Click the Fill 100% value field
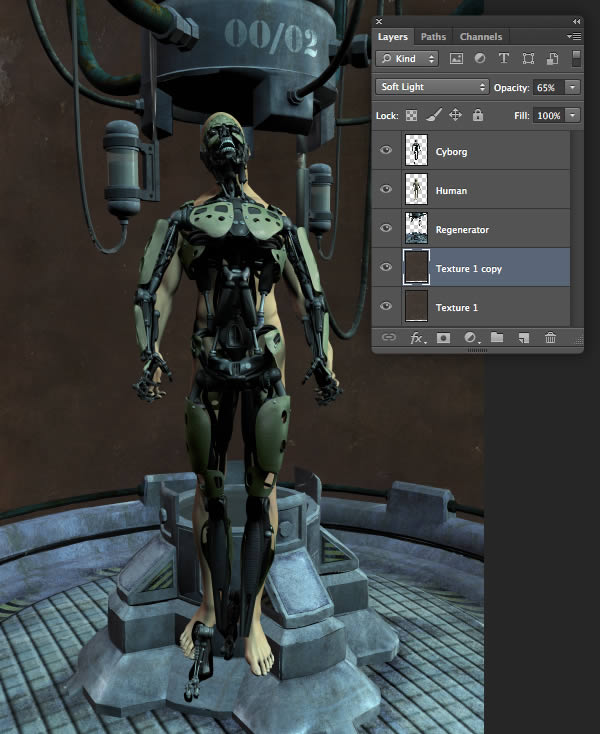 [x=549, y=116]
